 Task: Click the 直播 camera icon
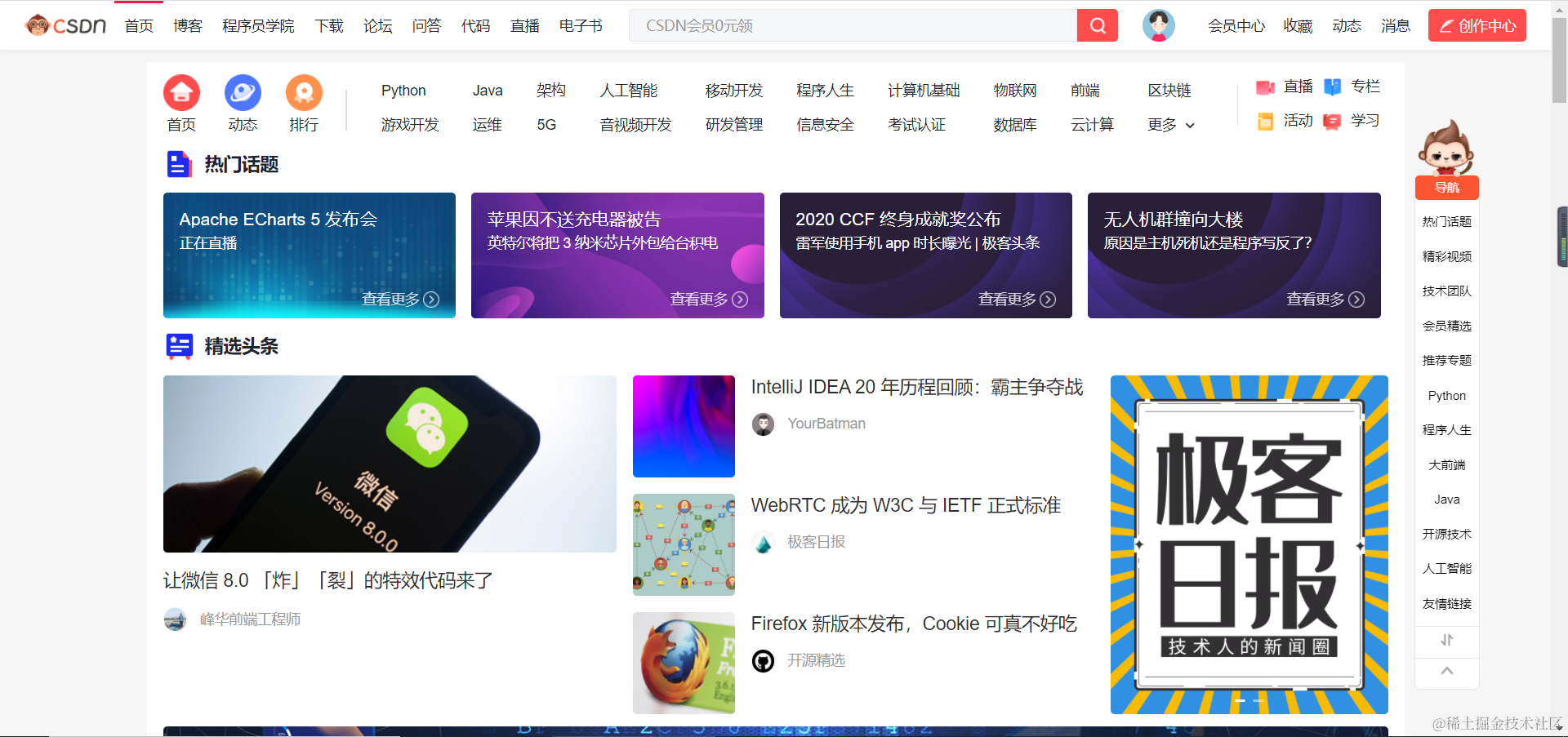point(1265,87)
